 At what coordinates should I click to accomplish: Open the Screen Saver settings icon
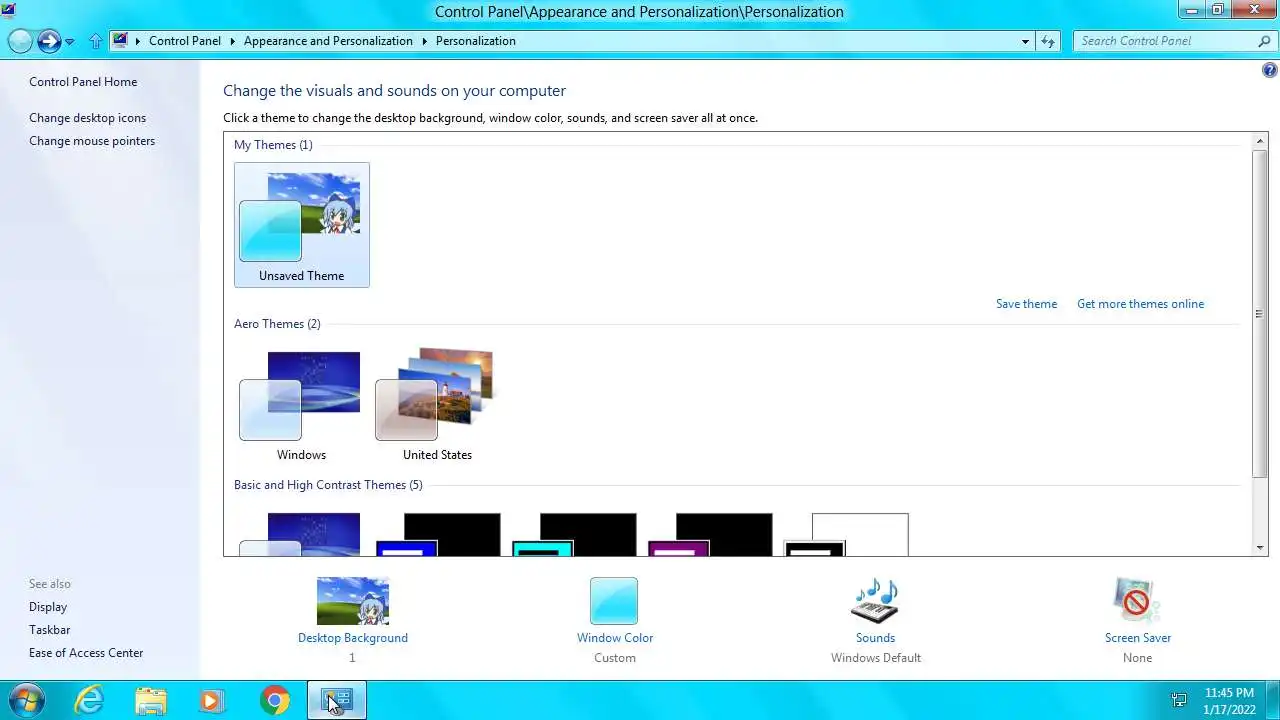click(x=1137, y=601)
